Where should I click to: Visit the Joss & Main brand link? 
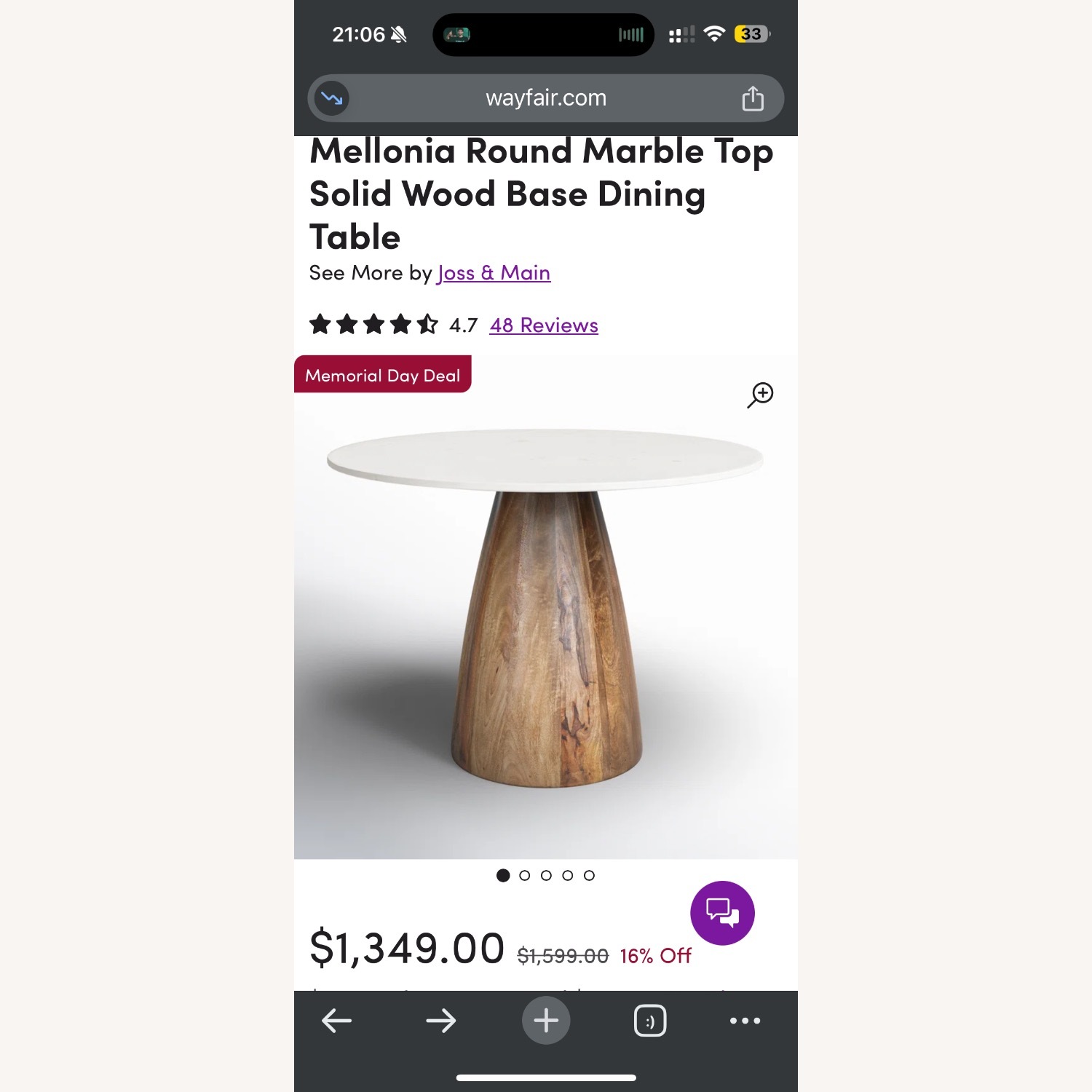(493, 273)
